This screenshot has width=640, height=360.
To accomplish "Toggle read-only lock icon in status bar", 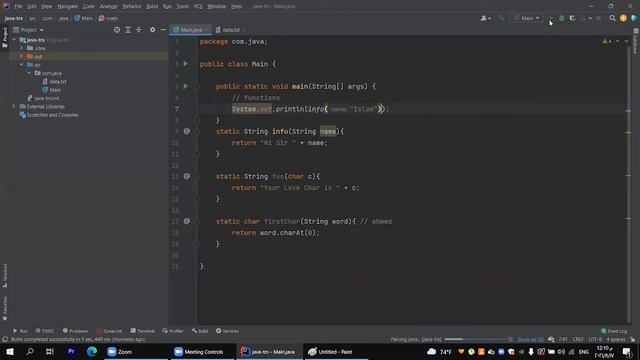I will coord(632,339).
